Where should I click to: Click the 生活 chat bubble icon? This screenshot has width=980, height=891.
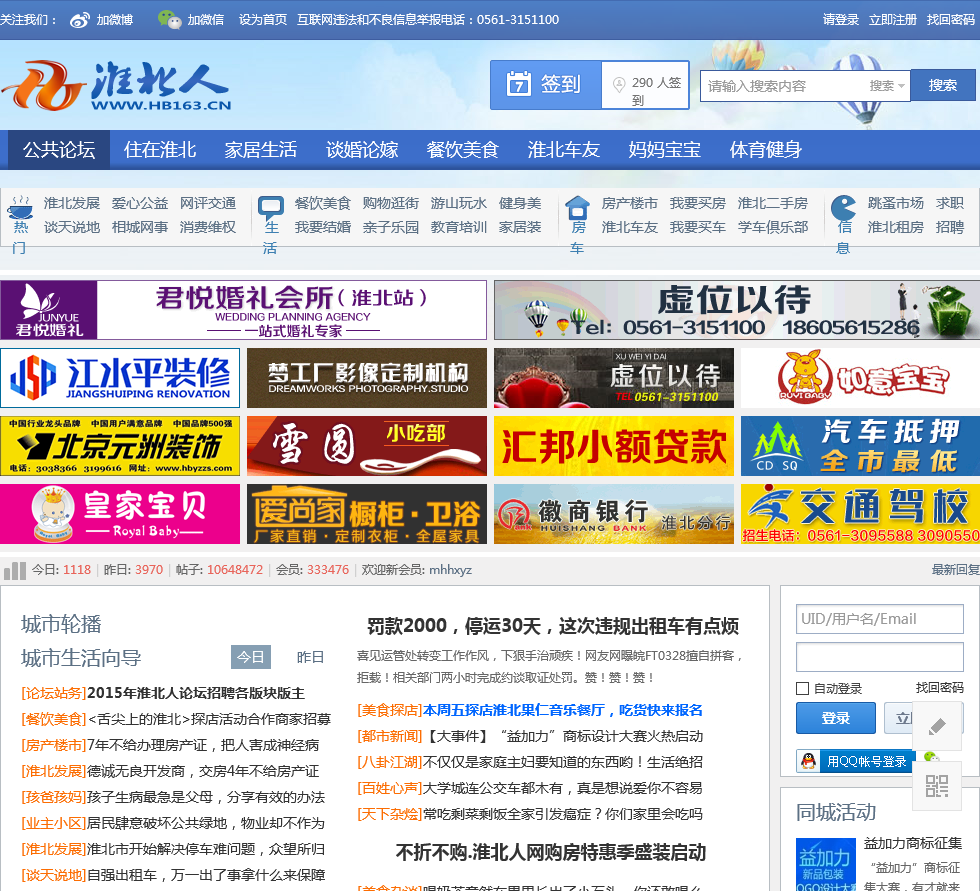271,206
